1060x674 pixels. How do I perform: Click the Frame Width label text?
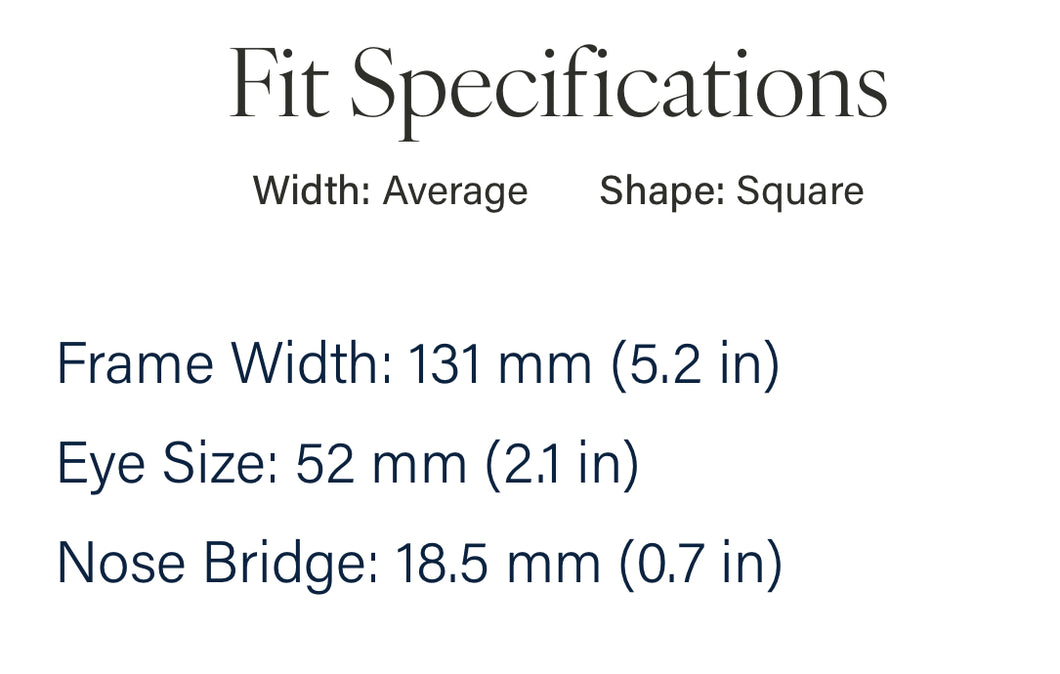(x=224, y=364)
